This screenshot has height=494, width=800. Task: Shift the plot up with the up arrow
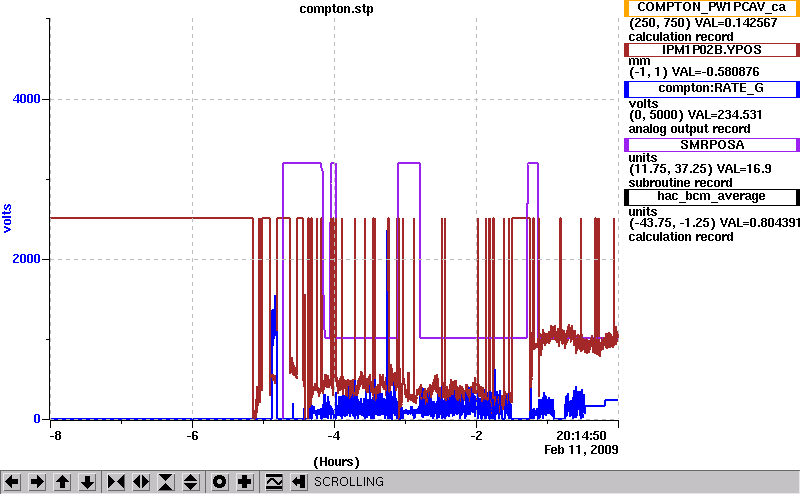63,482
